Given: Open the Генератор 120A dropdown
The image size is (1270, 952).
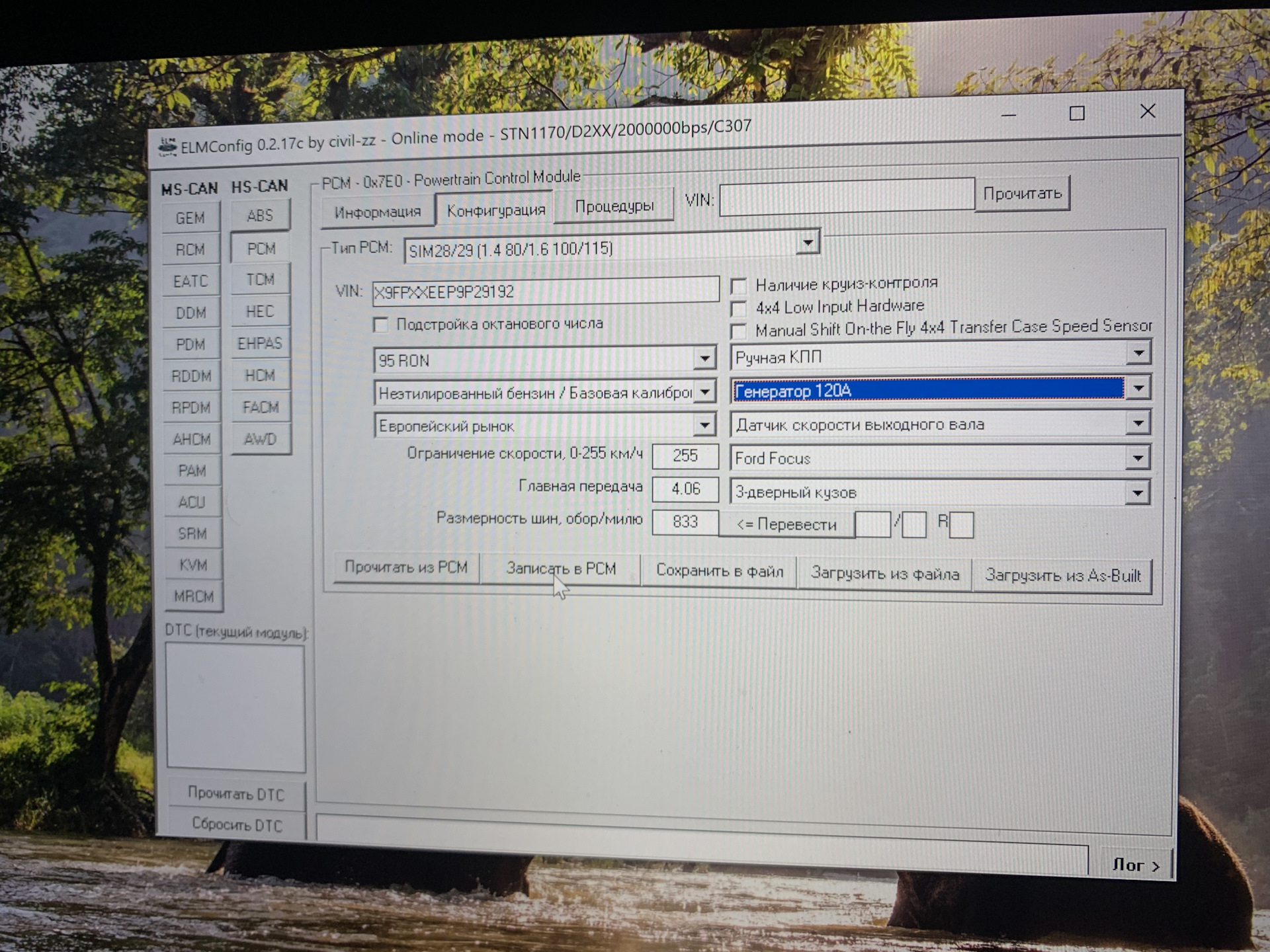Looking at the screenshot, I should point(1138,388).
